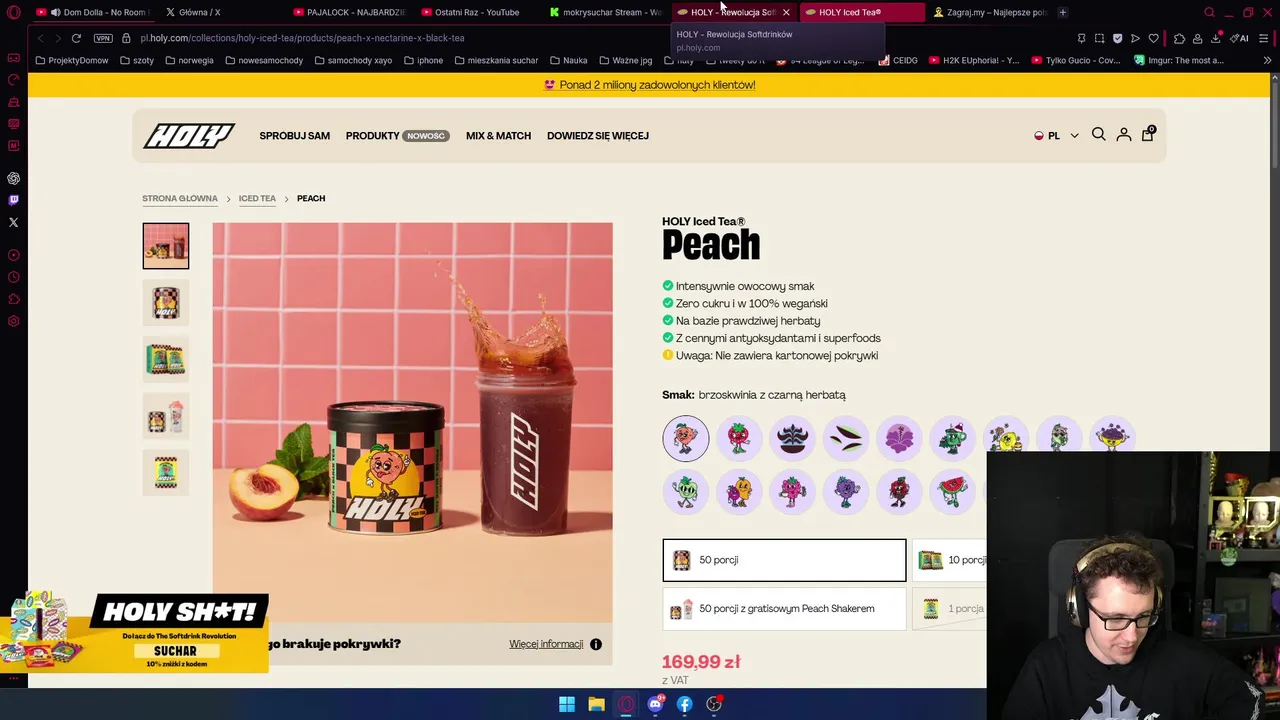Open the extensions cube icon
This screenshot has width=1280, height=720.
point(1180,38)
